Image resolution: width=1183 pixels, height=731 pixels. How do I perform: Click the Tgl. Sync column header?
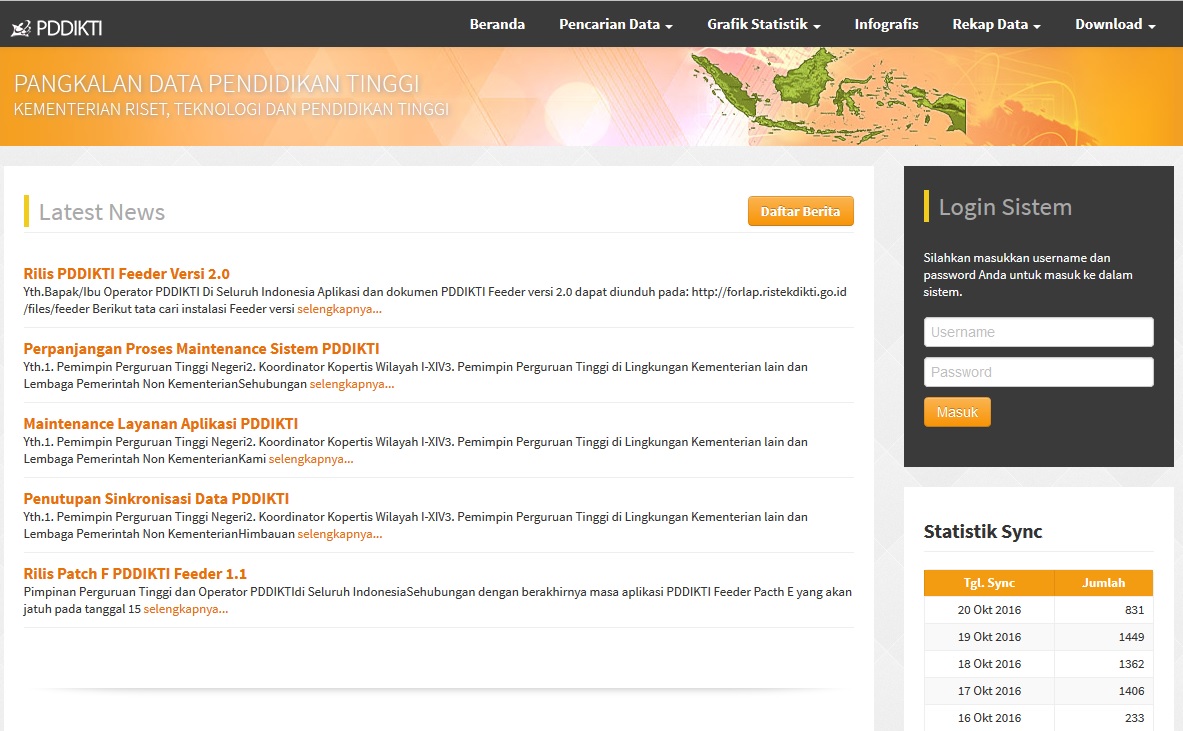click(988, 582)
